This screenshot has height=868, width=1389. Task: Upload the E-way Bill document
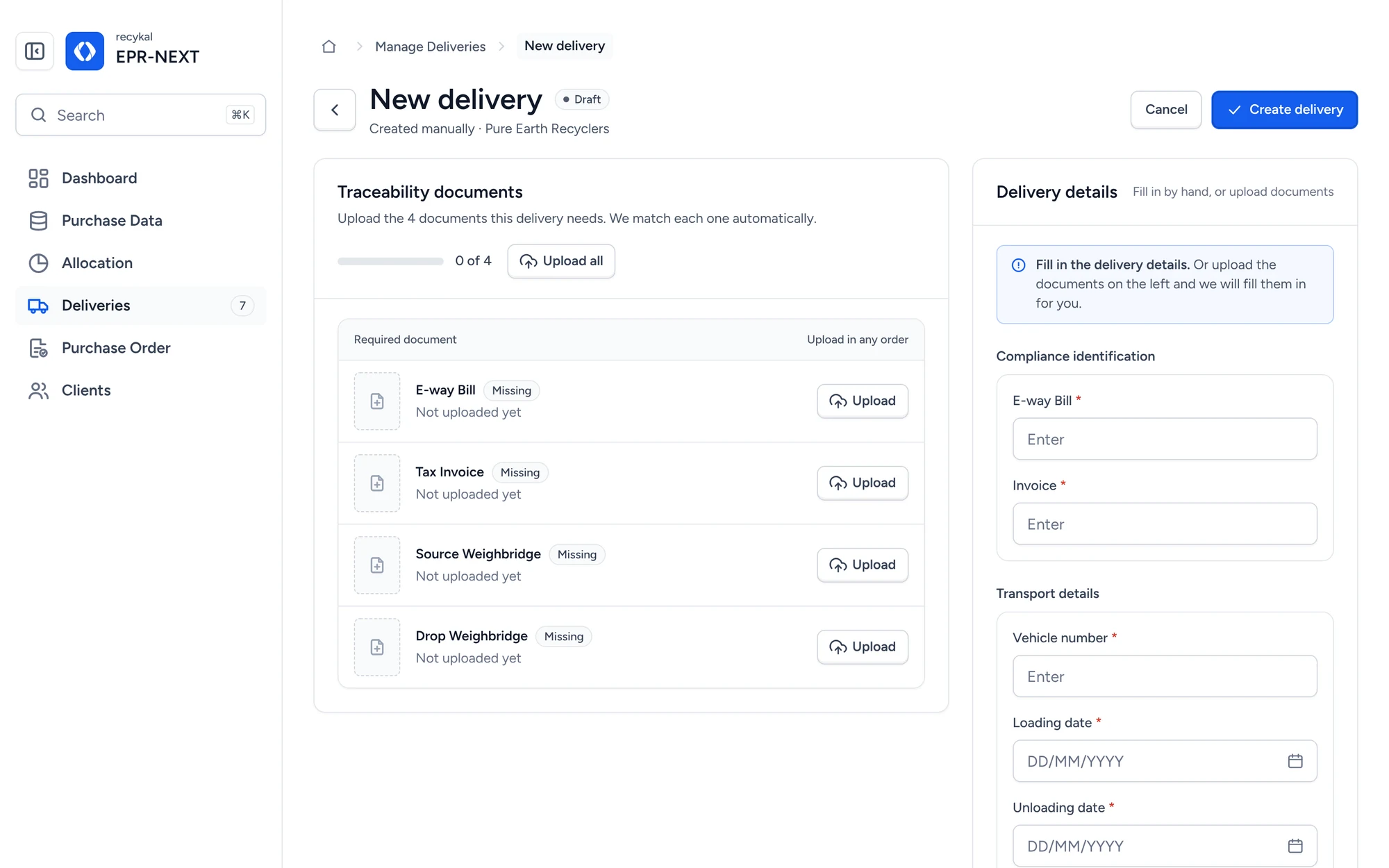point(863,401)
